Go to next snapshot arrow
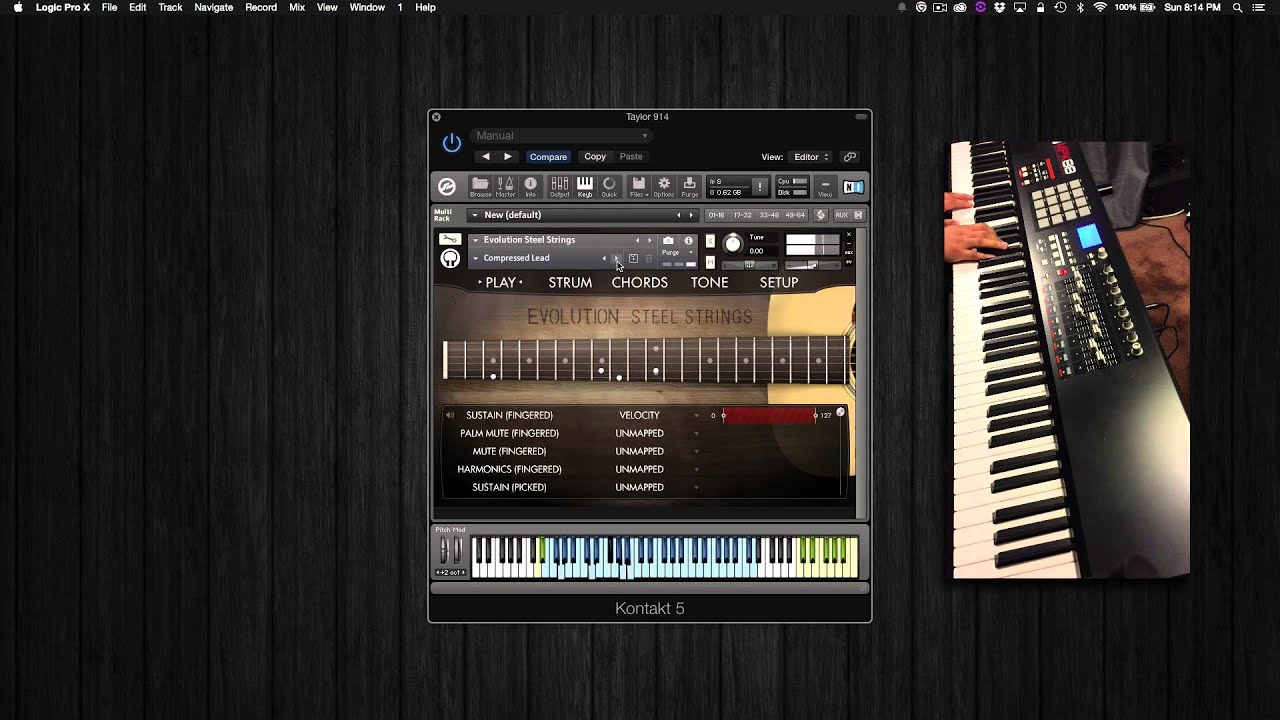1280x720 pixels. (615, 258)
